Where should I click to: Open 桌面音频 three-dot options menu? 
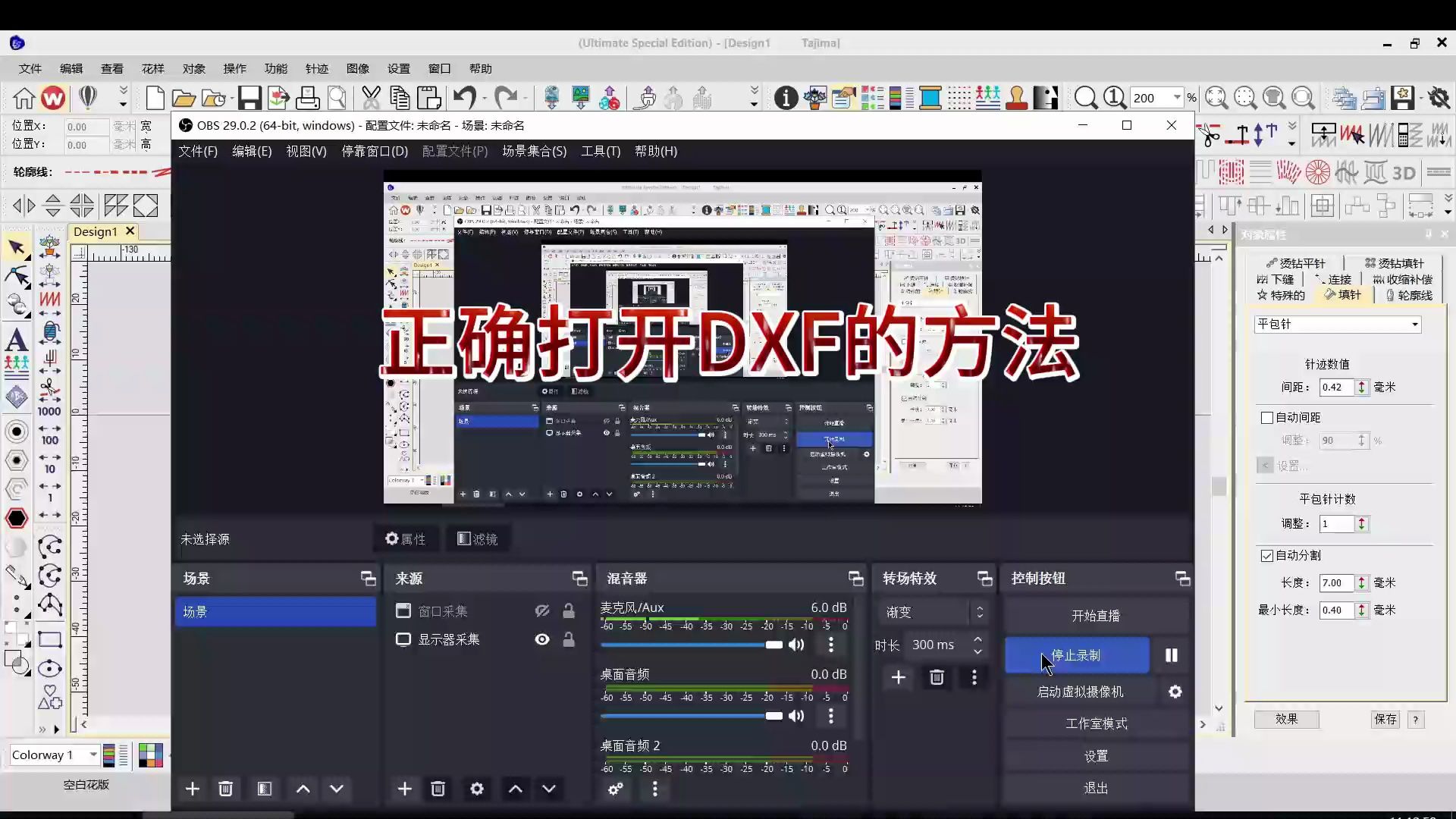(831, 716)
